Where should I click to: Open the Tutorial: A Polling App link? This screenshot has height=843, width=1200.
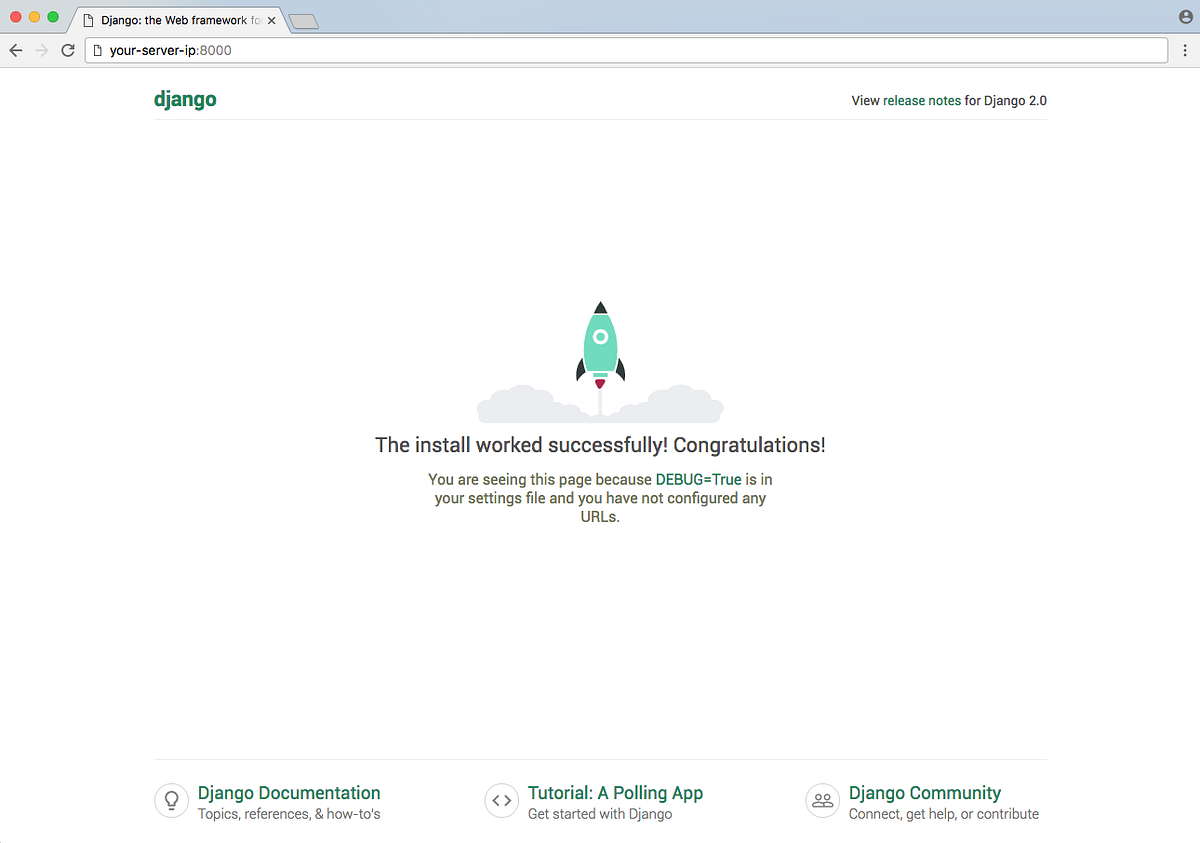(615, 792)
